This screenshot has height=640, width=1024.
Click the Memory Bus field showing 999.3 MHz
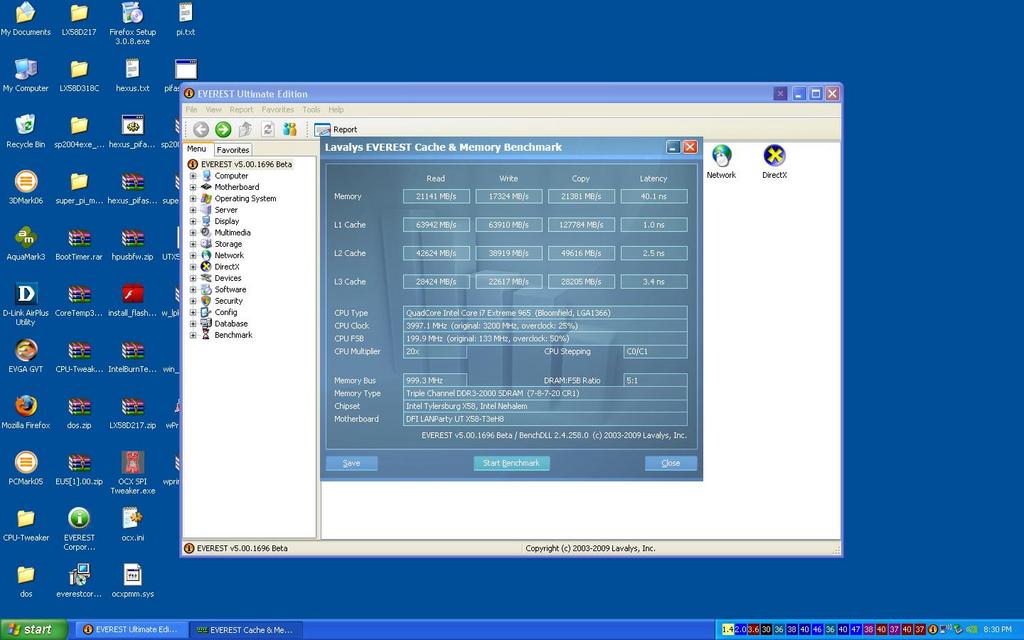[x=434, y=380]
